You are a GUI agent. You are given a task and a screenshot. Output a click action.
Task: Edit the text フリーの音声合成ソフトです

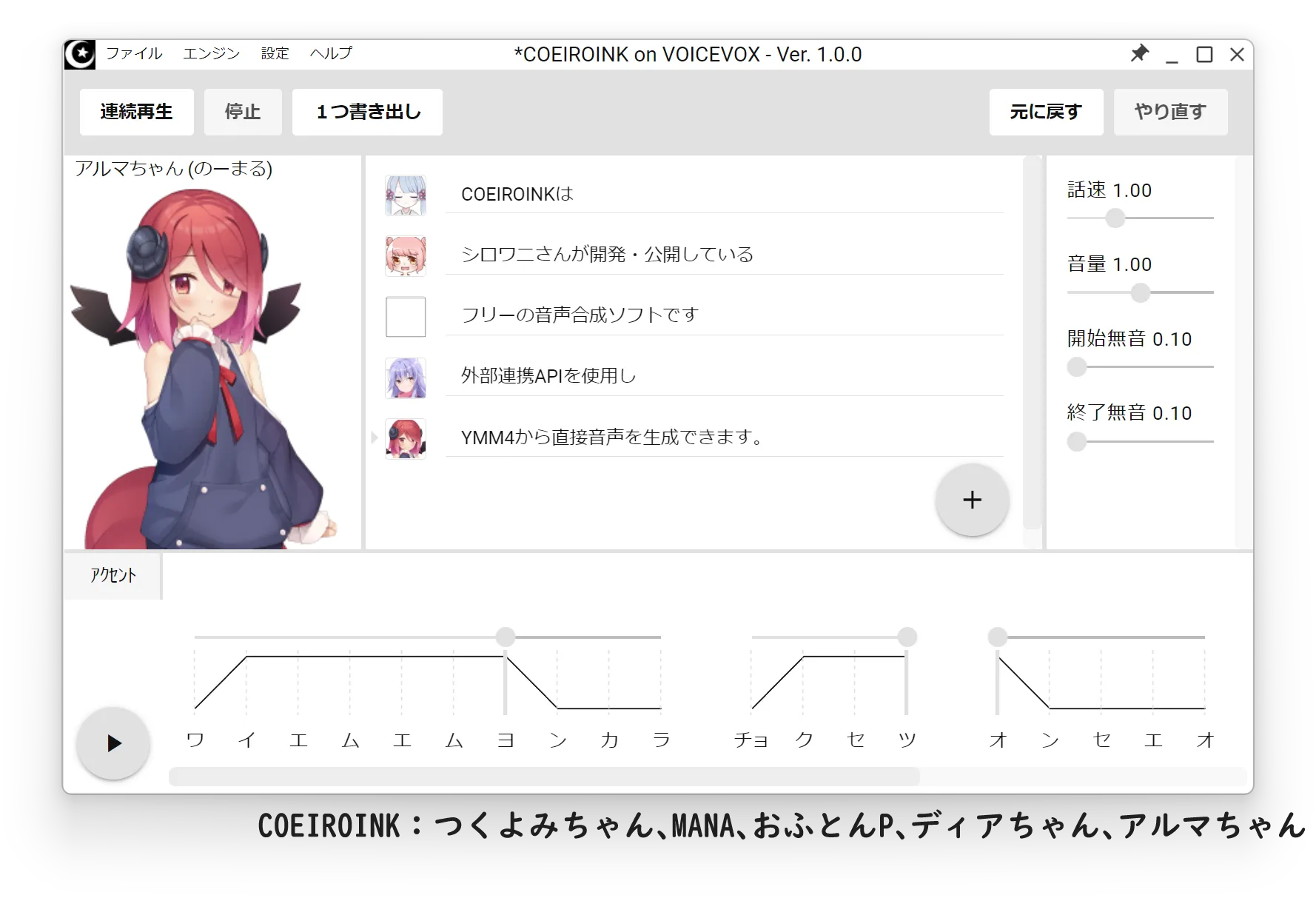[724, 316]
